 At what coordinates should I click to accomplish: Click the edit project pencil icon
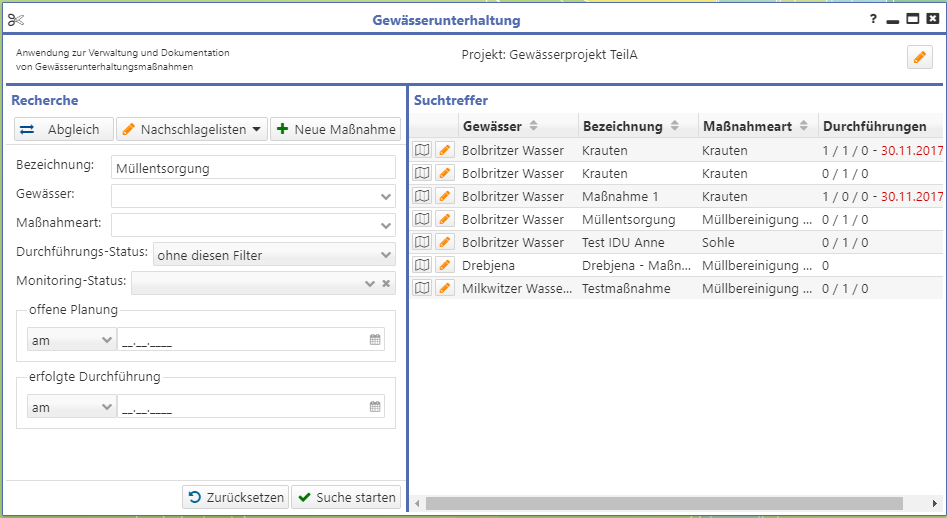point(919,58)
